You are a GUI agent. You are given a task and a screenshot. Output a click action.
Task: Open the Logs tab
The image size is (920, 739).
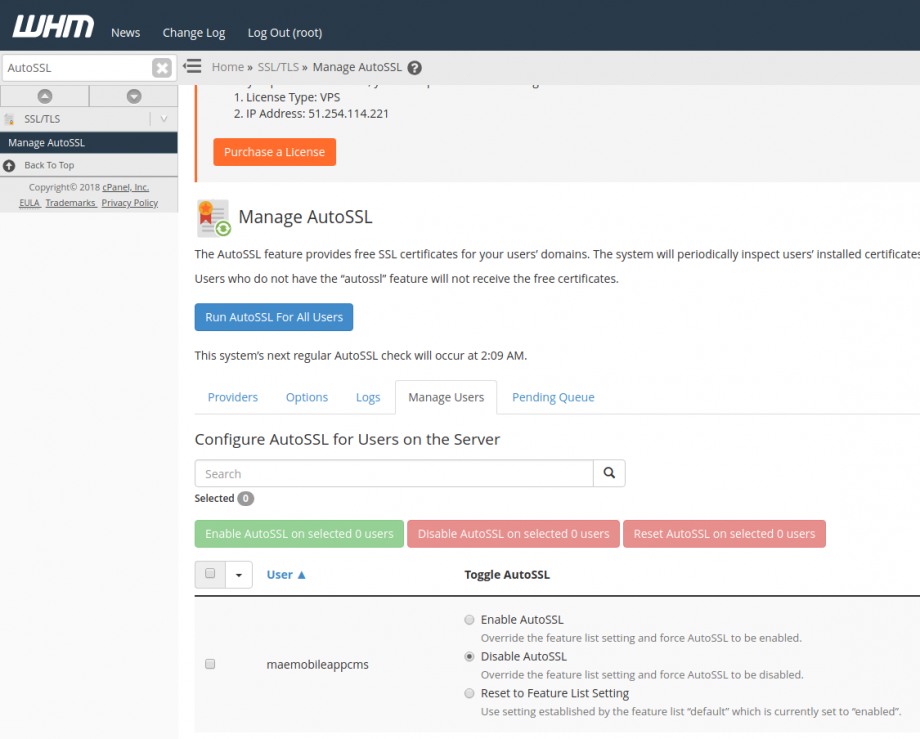pyautogui.click(x=368, y=397)
